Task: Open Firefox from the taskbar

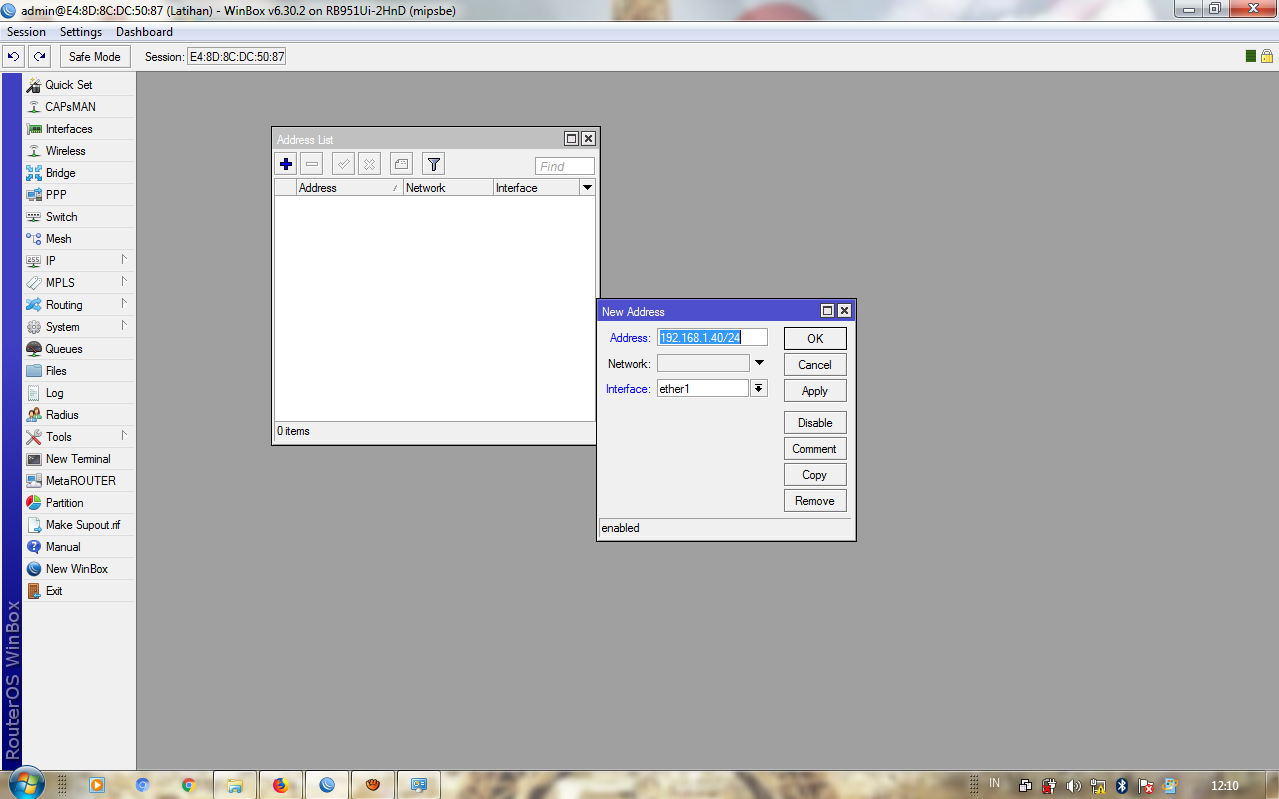Action: tap(280, 785)
